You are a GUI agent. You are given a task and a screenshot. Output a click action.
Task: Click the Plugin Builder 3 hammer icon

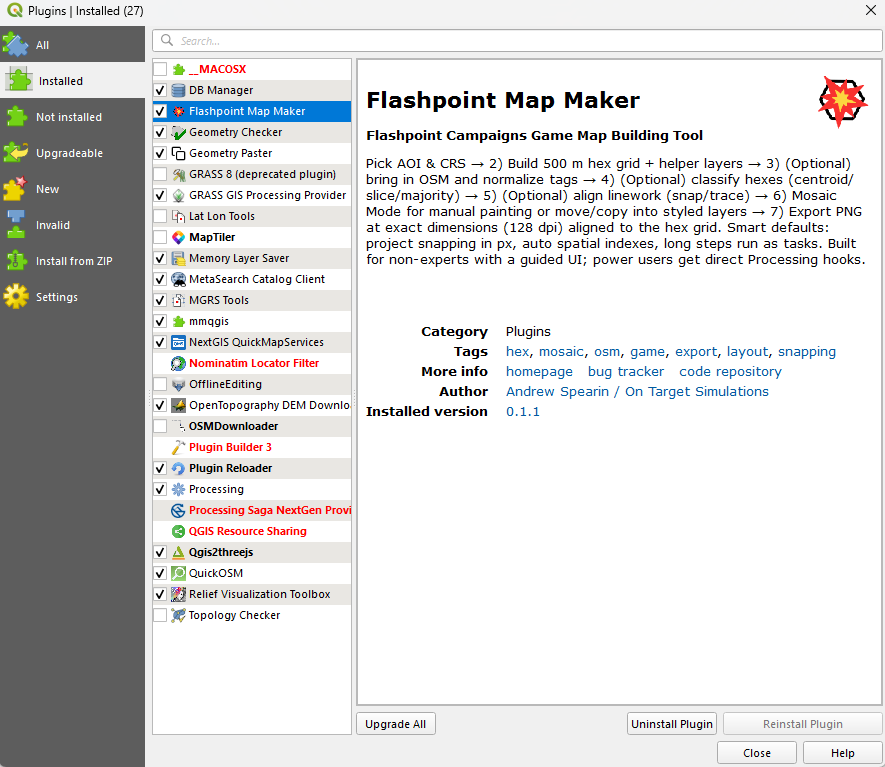[x=178, y=447]
